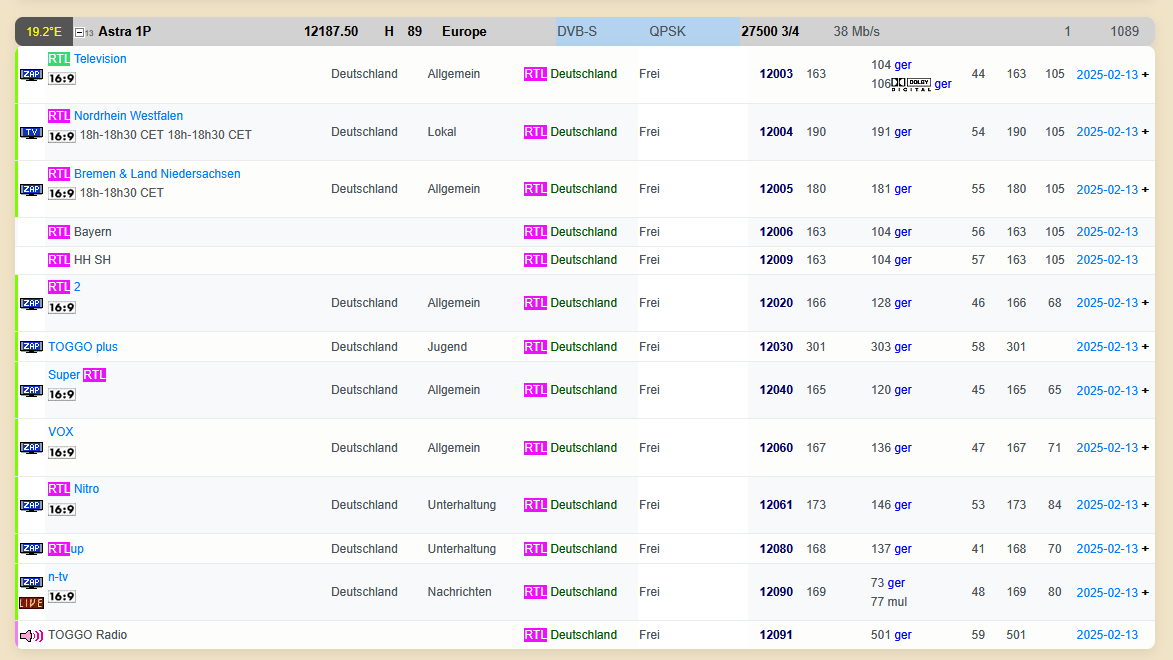Open Nordrhein Westfalen channel link
The height and width of the screenshot is (660, 1173).
[x=129, y=116]
